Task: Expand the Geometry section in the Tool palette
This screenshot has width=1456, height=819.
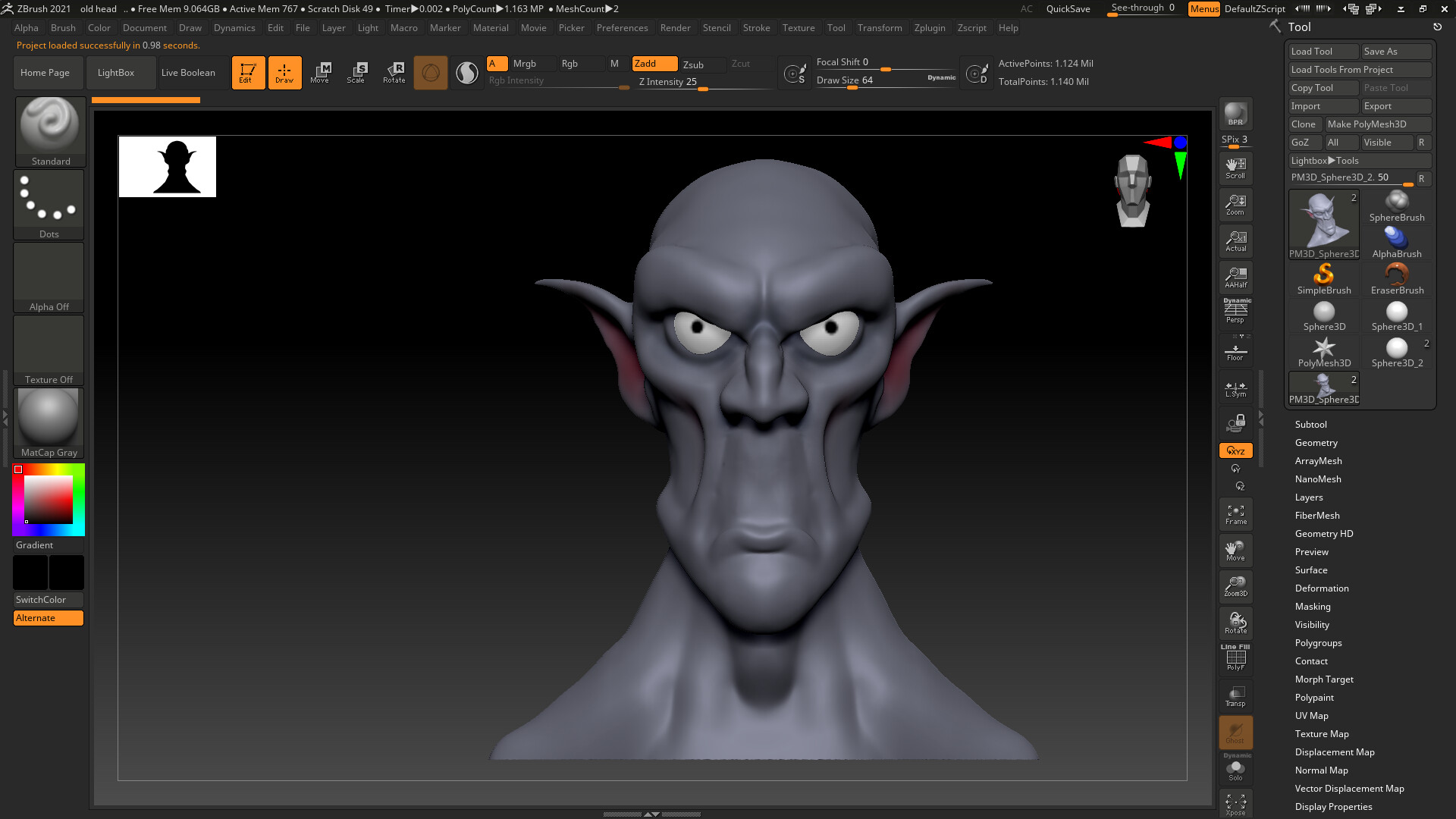Action: tap(1316, 442)
